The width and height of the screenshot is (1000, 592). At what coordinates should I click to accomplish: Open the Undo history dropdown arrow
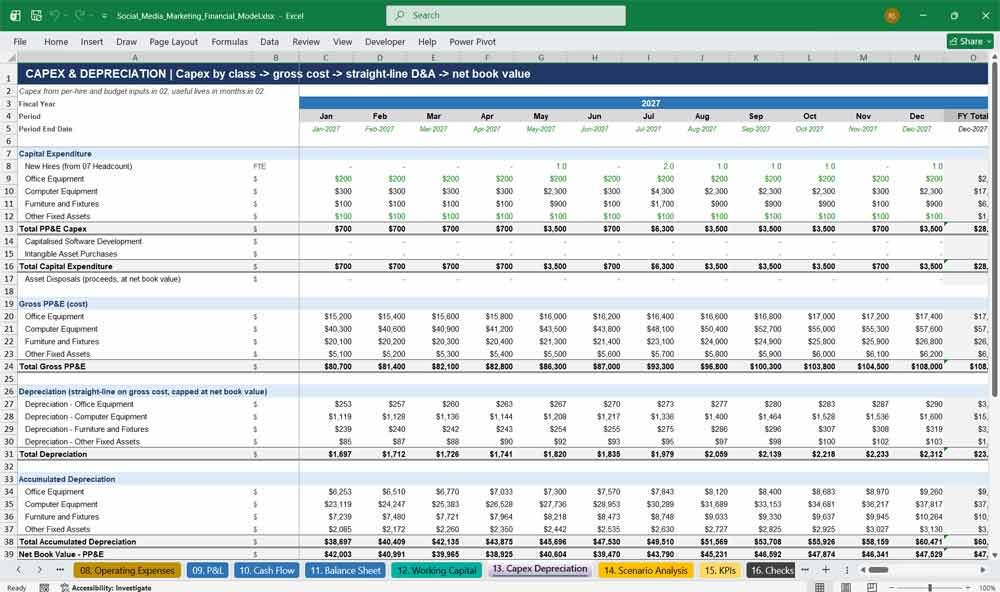(x=66, y=16)
